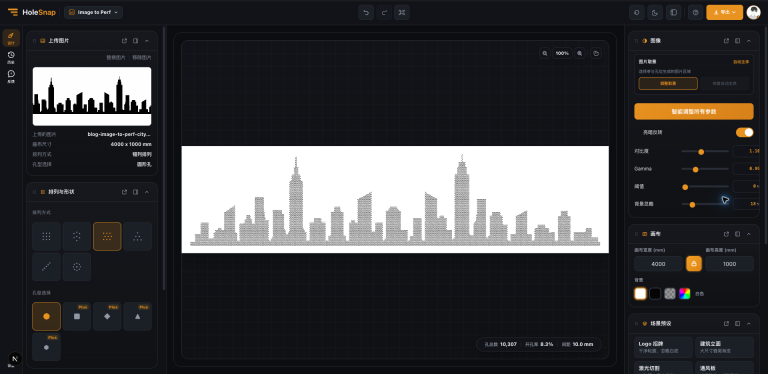The width and height of the screenshot is (768, 374).
Task: Select the diamond hole shape (Plus)
Action: 107,316
